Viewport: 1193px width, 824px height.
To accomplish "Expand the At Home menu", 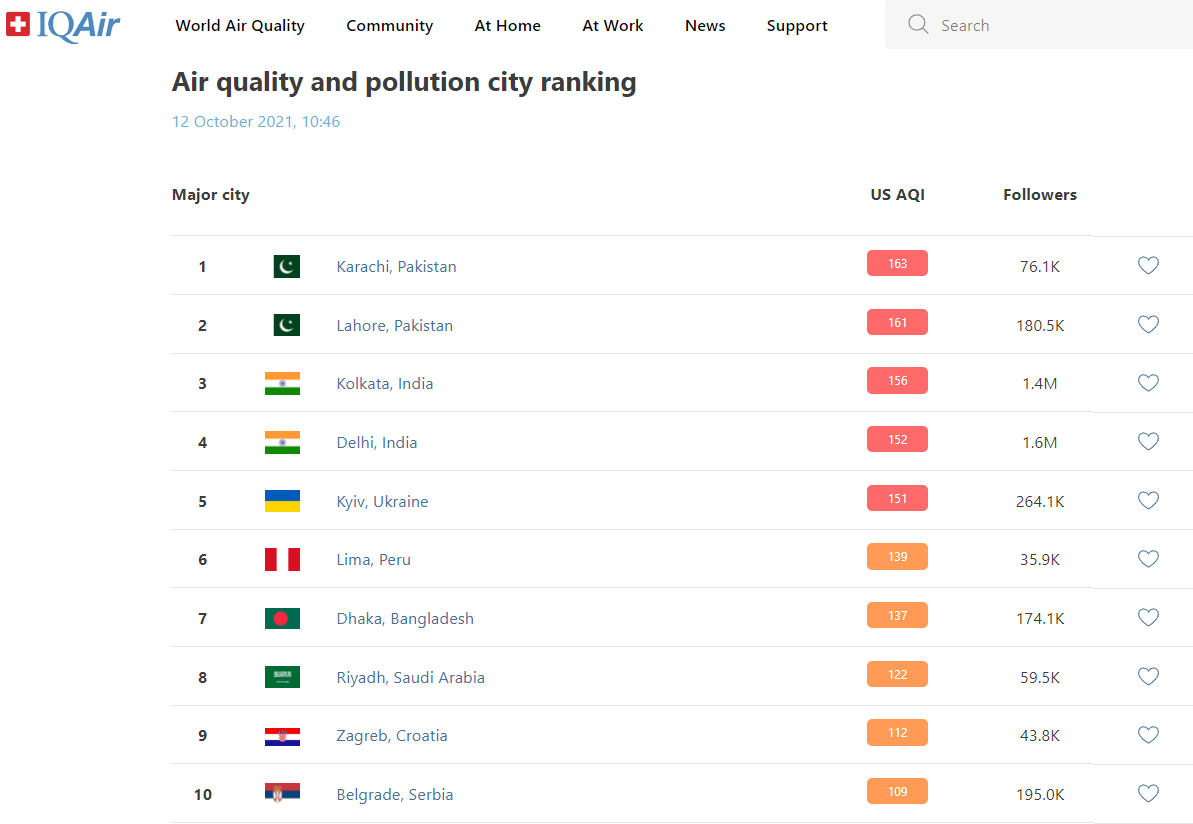I will (x=507, y=26).
